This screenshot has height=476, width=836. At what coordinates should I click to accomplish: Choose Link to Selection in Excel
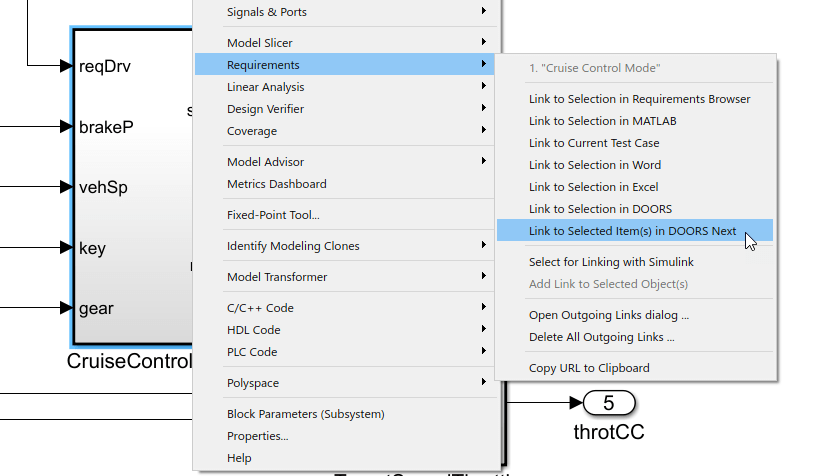pos(593,187)
